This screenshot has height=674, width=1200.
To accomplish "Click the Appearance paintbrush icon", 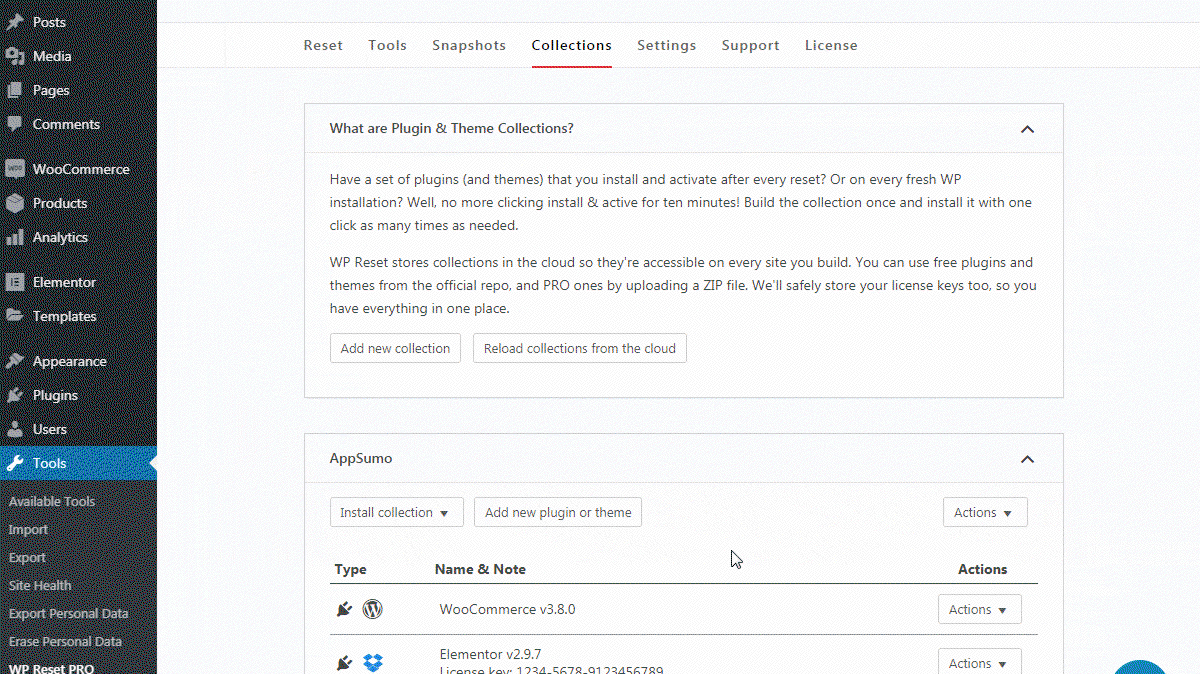I will coord(14,361).
